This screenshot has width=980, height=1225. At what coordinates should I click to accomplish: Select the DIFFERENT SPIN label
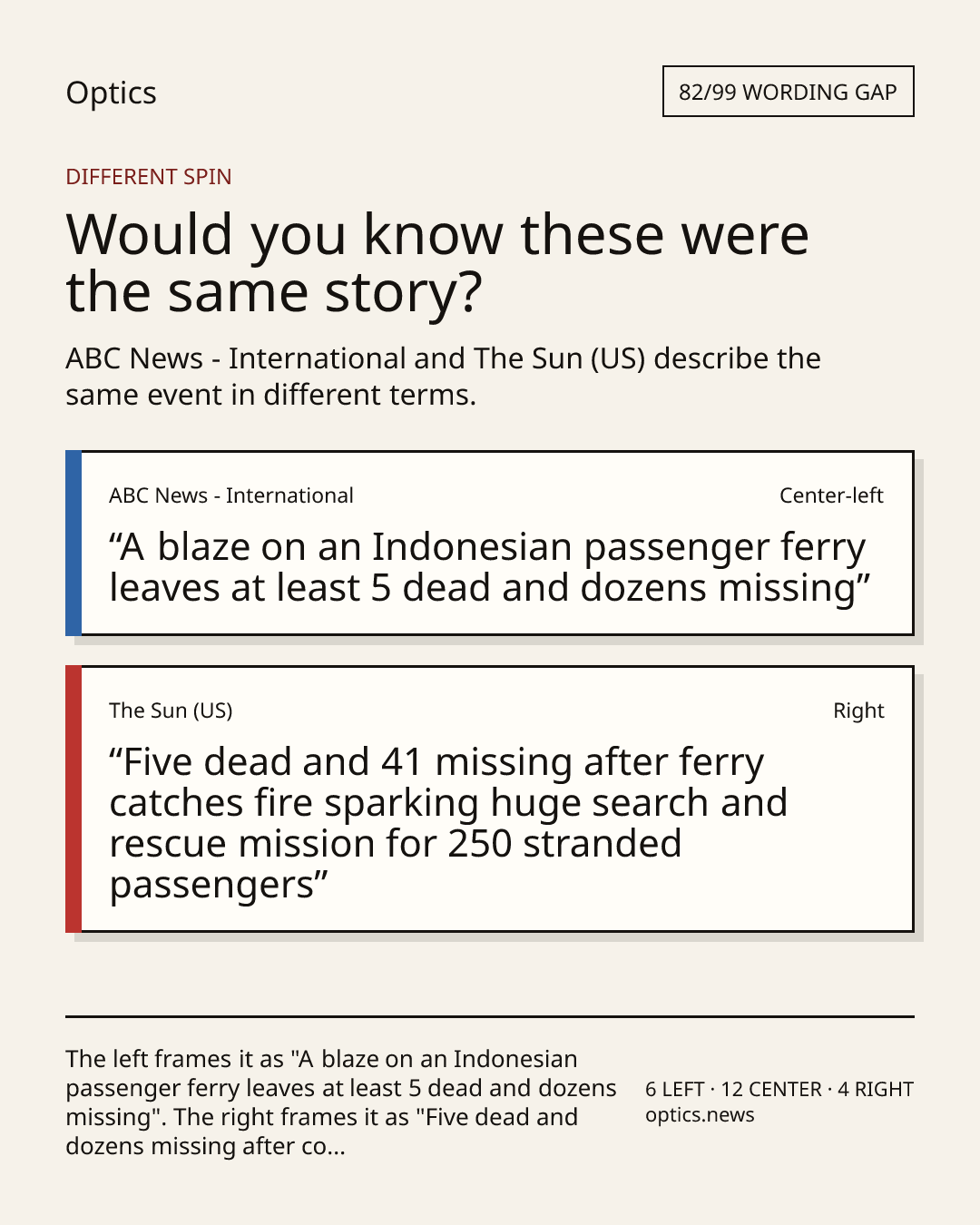[x=149, y=176]
